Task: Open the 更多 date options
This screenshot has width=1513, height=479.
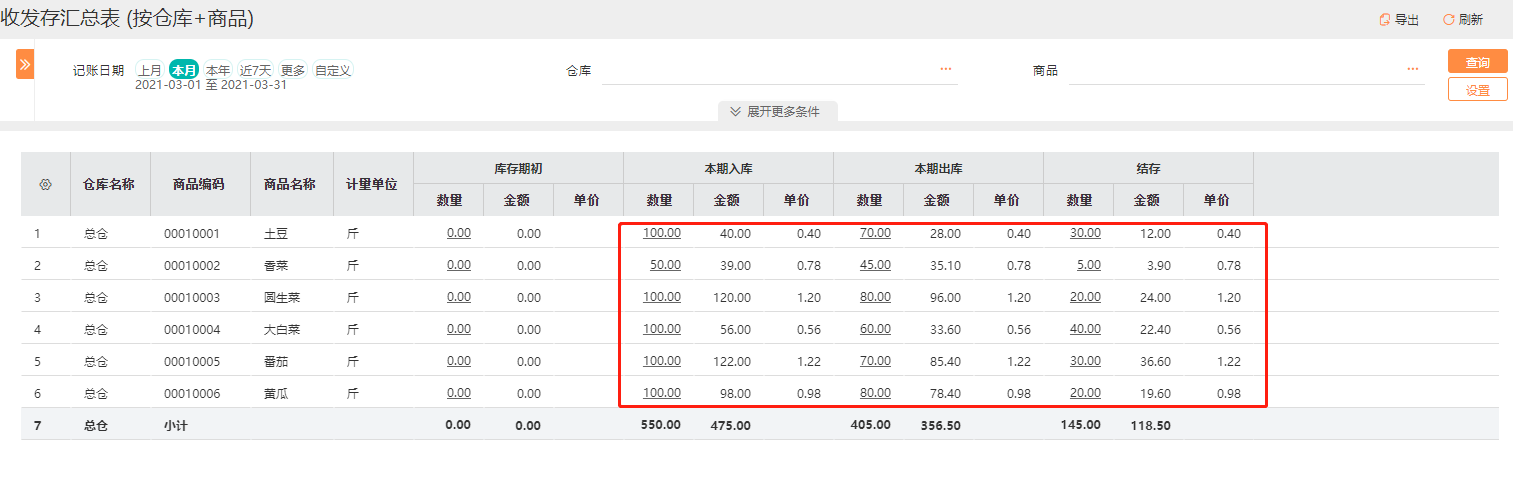Action: [x=293, y=70]
